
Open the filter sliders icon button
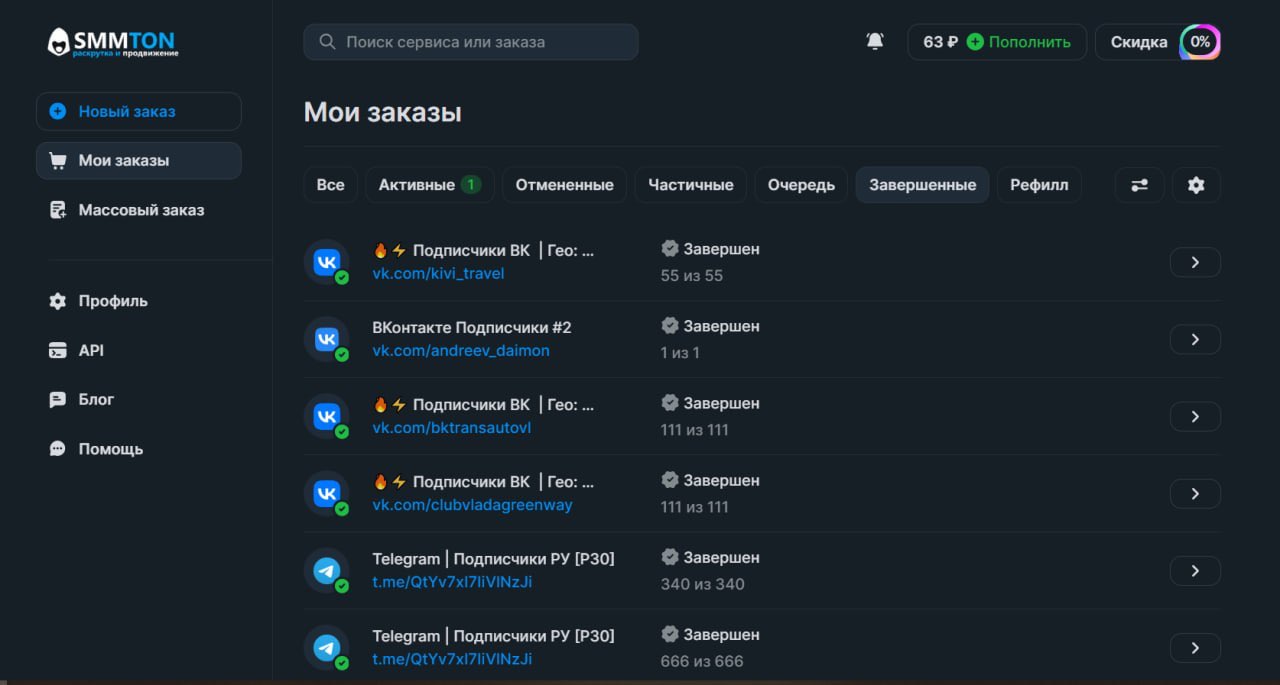pos(1139,185)
